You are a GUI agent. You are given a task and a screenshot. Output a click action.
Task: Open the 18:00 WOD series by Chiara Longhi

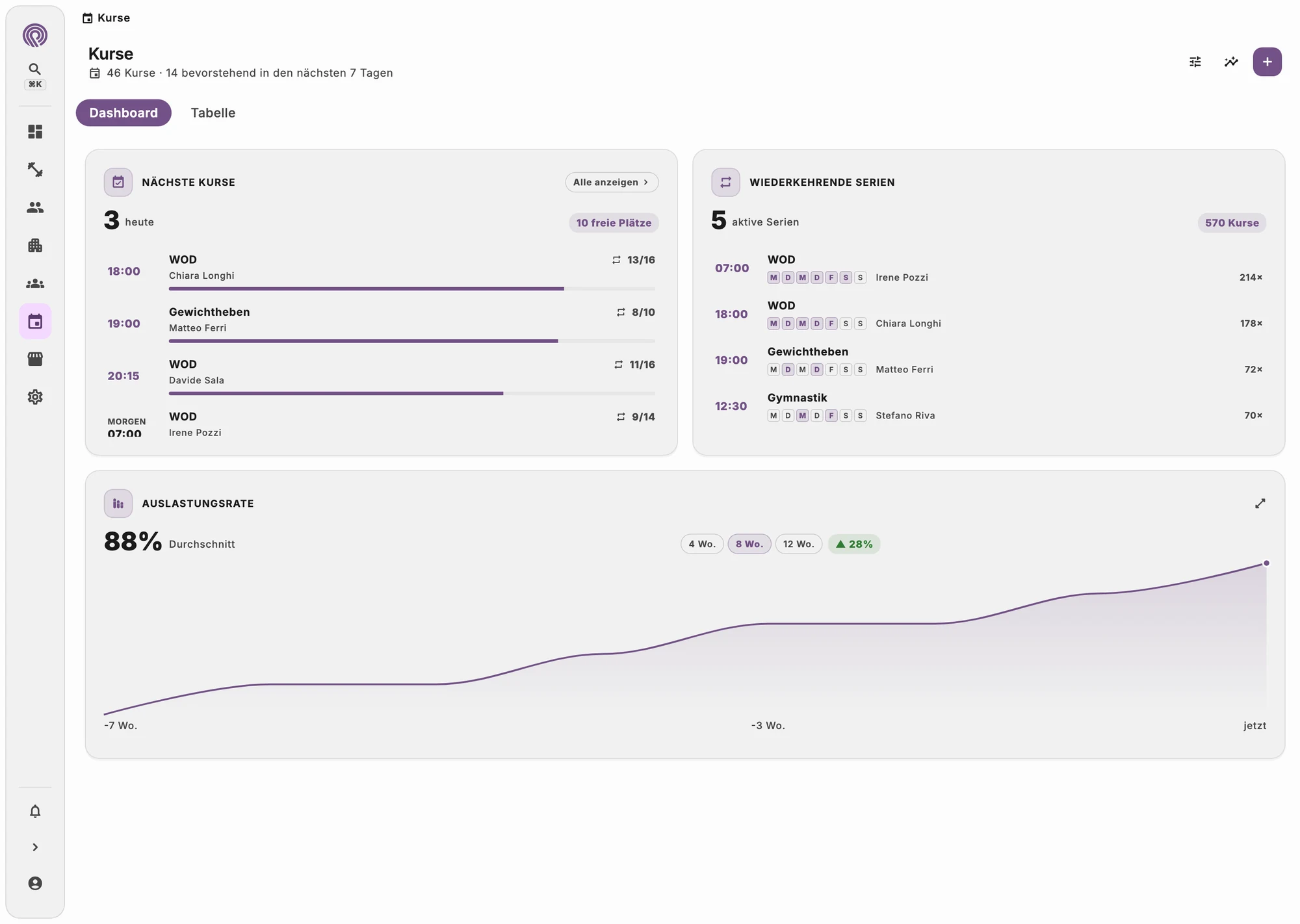(989, 314)
